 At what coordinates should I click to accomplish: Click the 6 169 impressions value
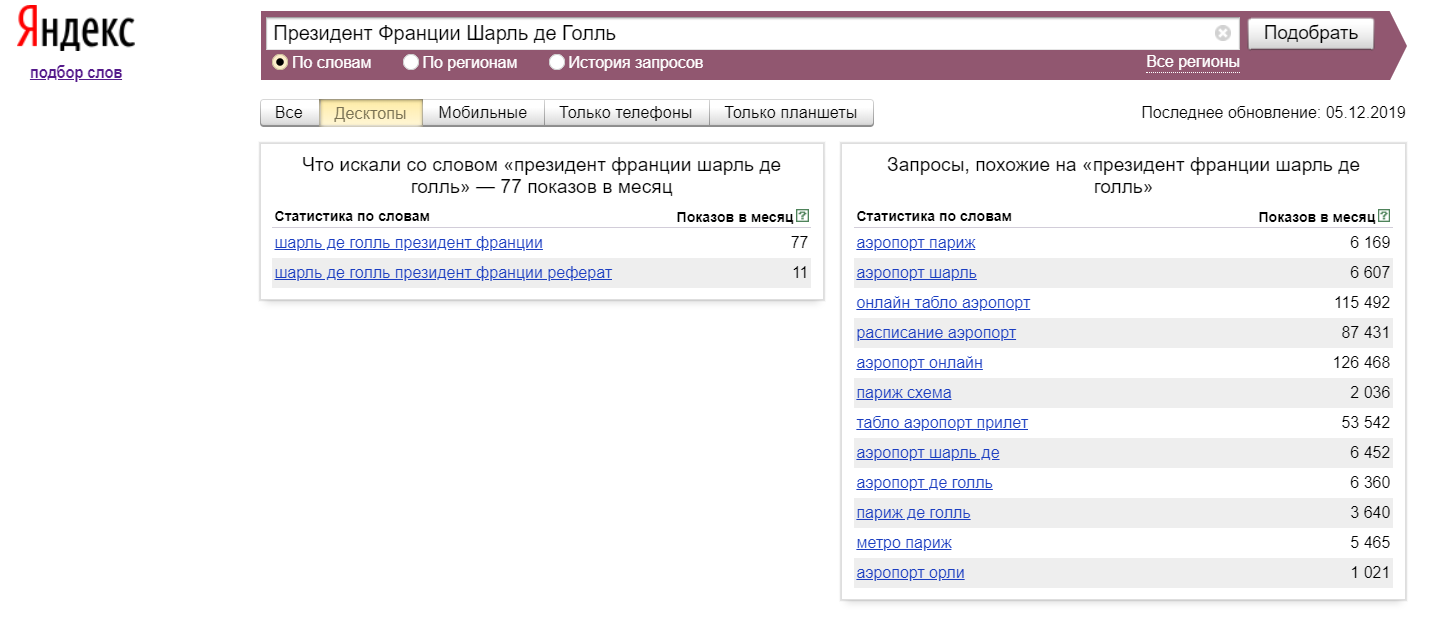click(1370, 242)
